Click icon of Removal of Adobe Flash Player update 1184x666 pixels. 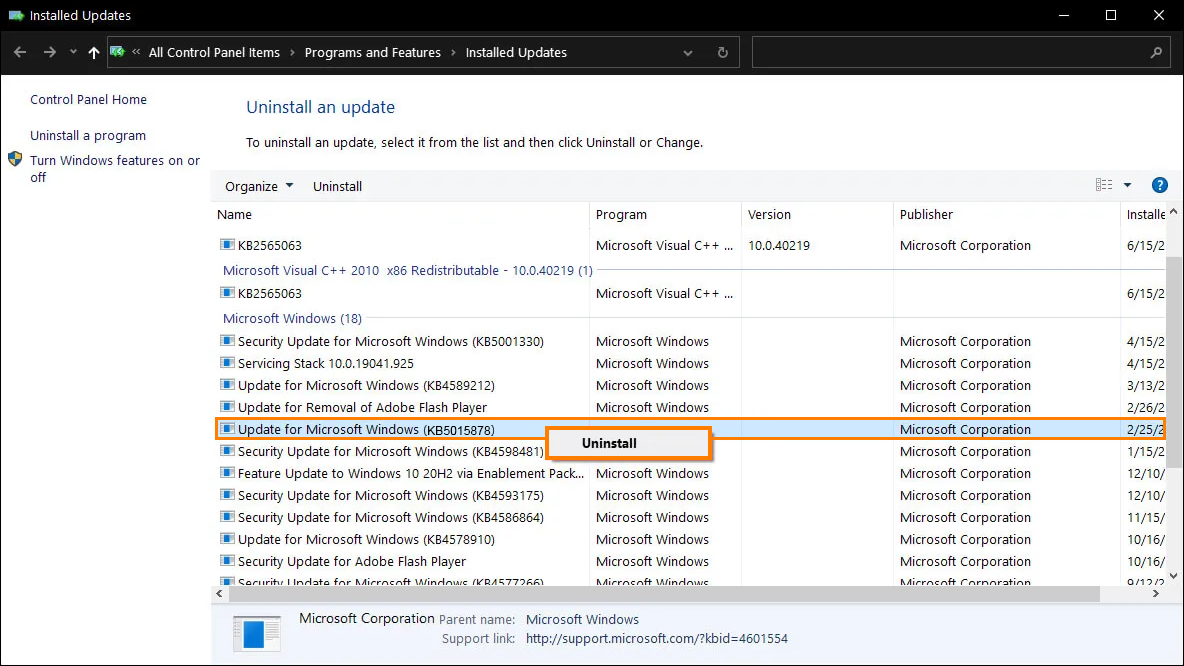click(227, 406)
